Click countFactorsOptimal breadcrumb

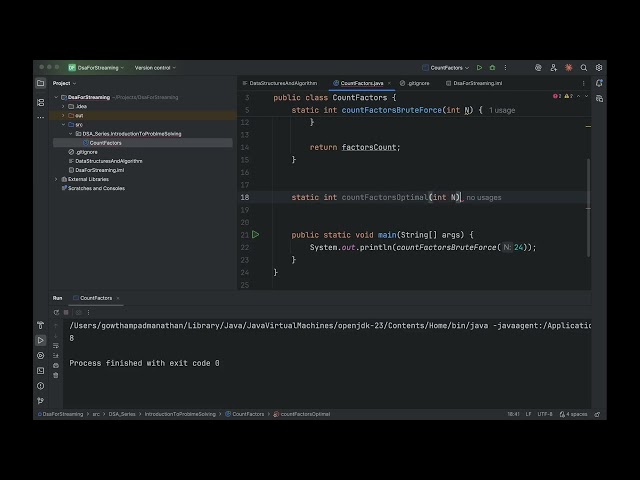(x=302, y=414)
